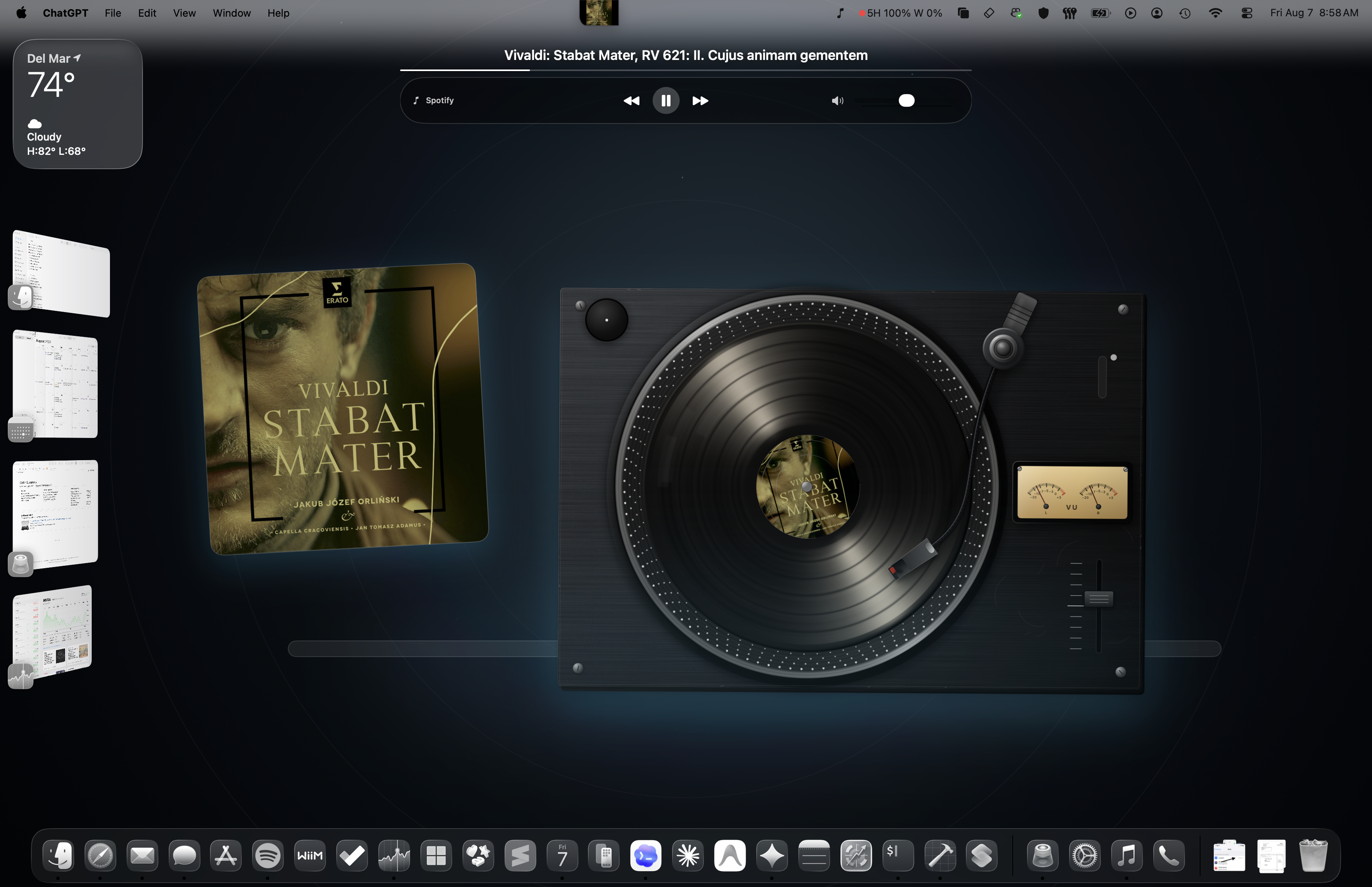Open Stocks from the Dock

click(394, 855)
